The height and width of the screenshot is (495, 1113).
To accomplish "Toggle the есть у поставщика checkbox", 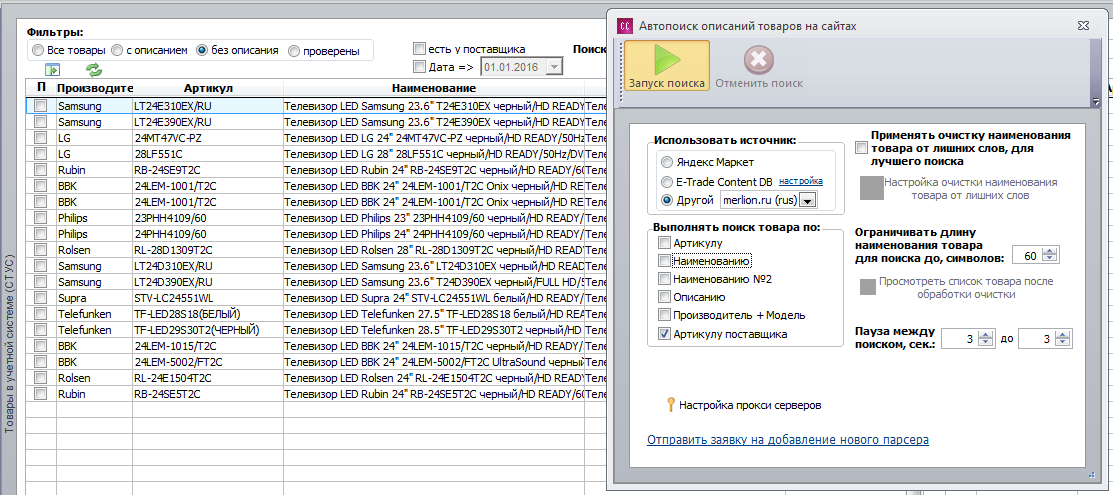I will click(x=419, y=49).
